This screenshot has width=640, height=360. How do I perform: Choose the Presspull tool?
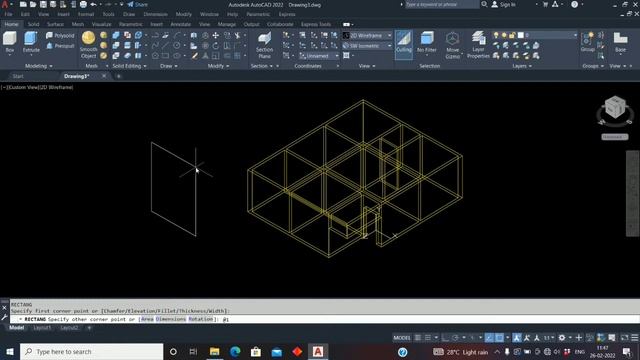(x=60, y=46)
